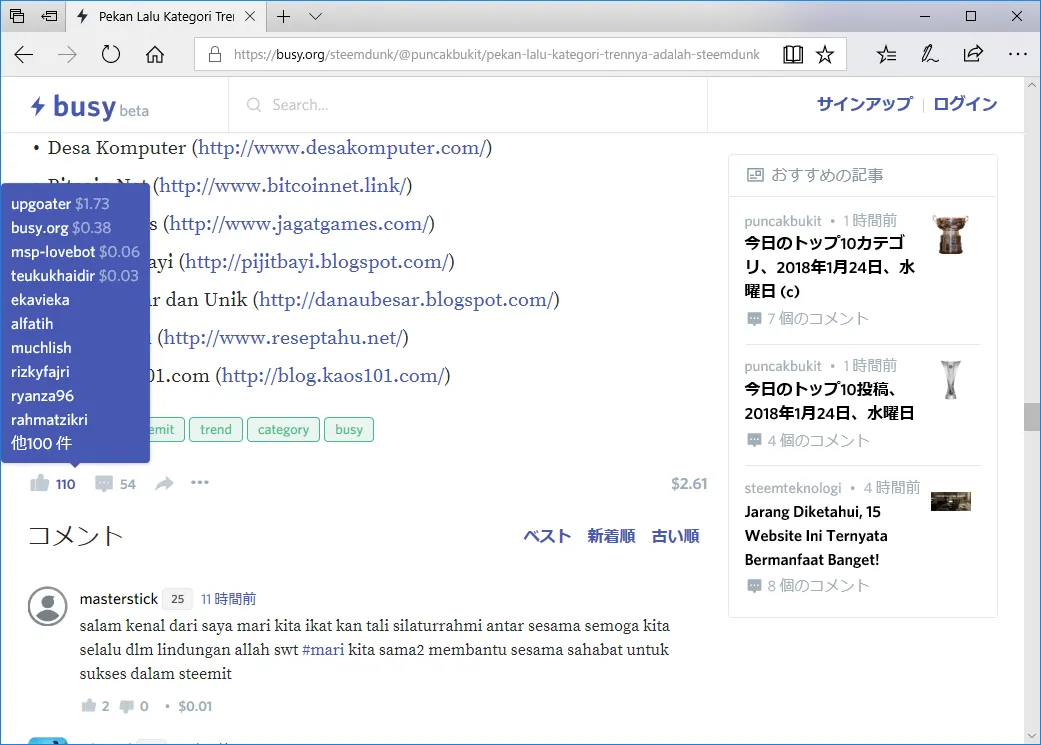Viewport: 1041px width, 745px height.
Task: Select ekavieka in voters popup
Action: click(40, 300)
